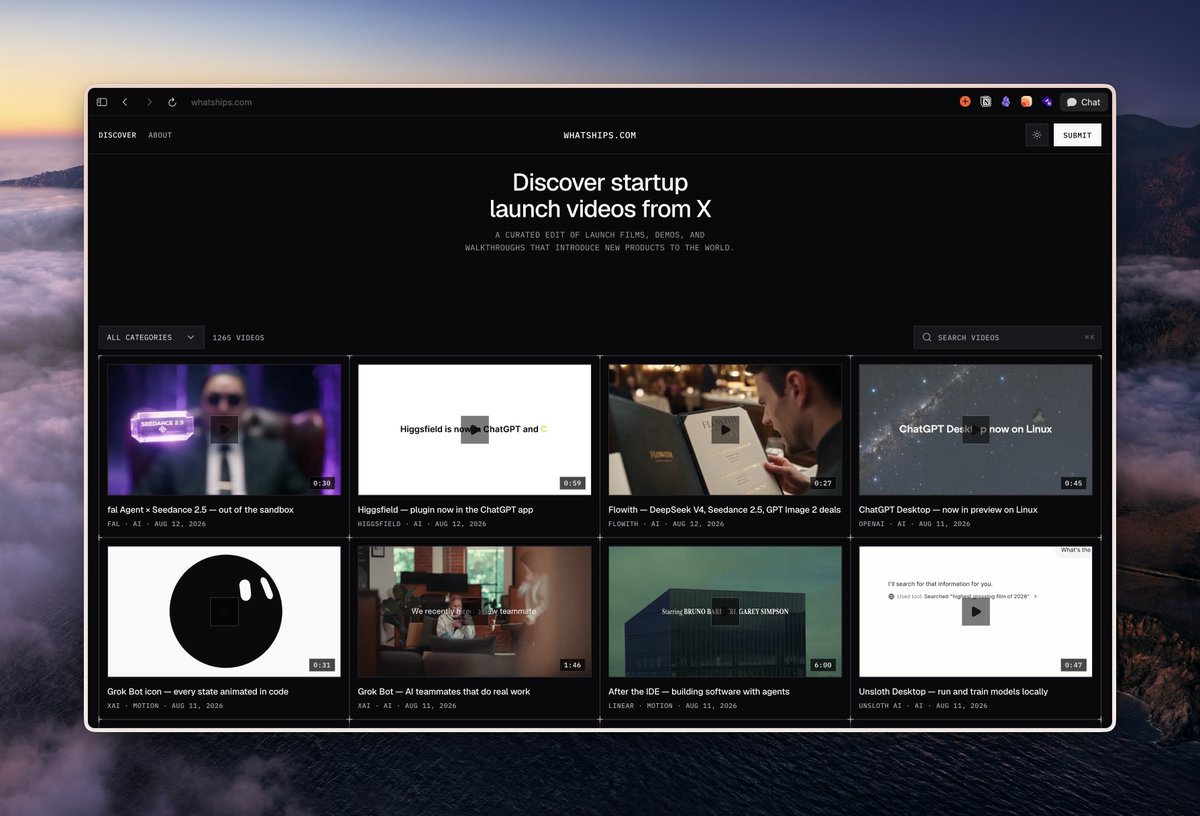Viewport: 1200px width, 816px height.
Task: Click the 'XAI · MOTION · AUG 11, 2026' meta line
Action: tap(165, 706)
